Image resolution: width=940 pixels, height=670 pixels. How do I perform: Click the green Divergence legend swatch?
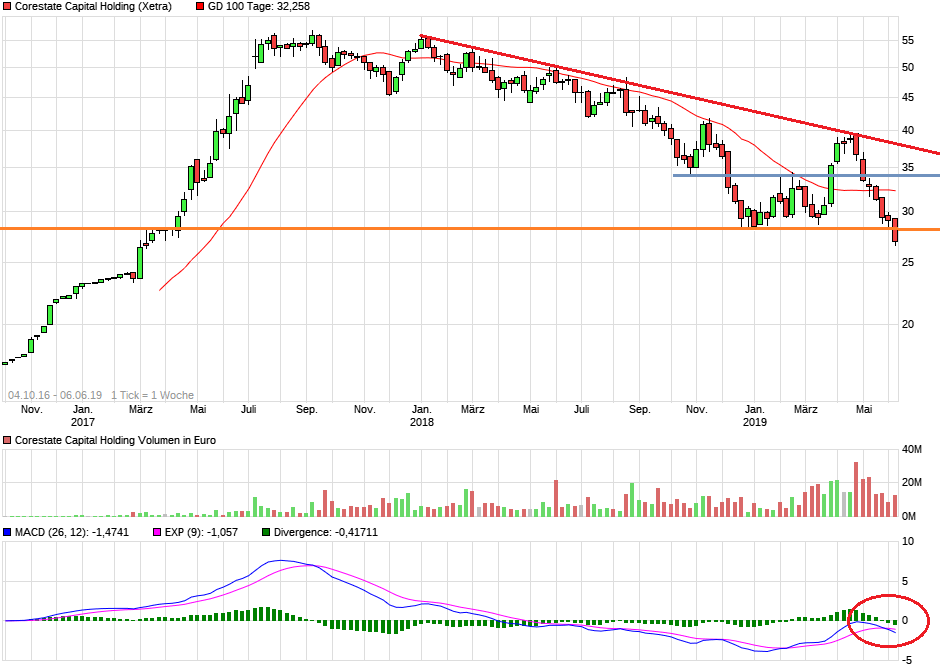266,532
